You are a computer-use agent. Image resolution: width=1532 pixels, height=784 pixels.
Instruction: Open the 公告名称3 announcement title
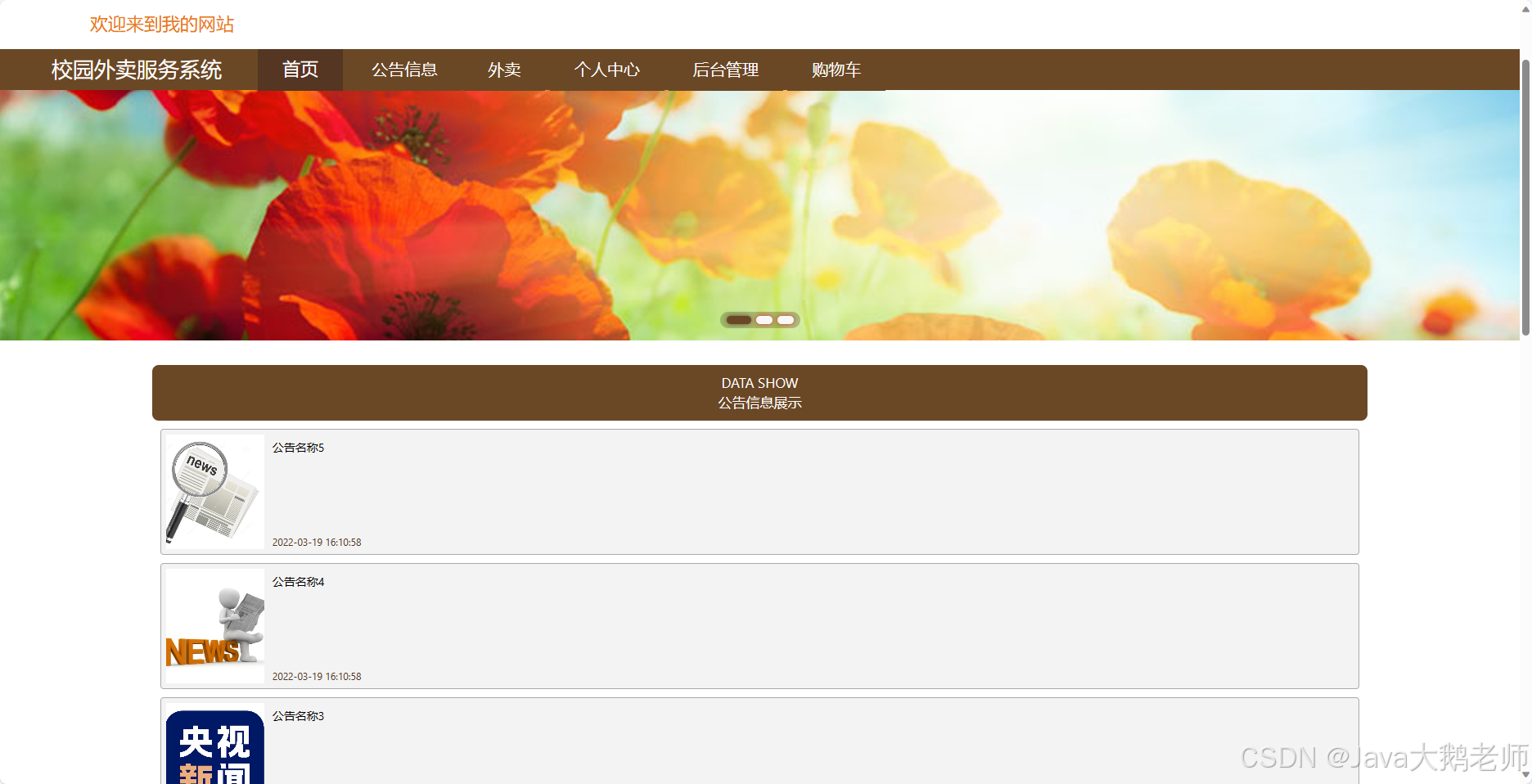(298, 716)
